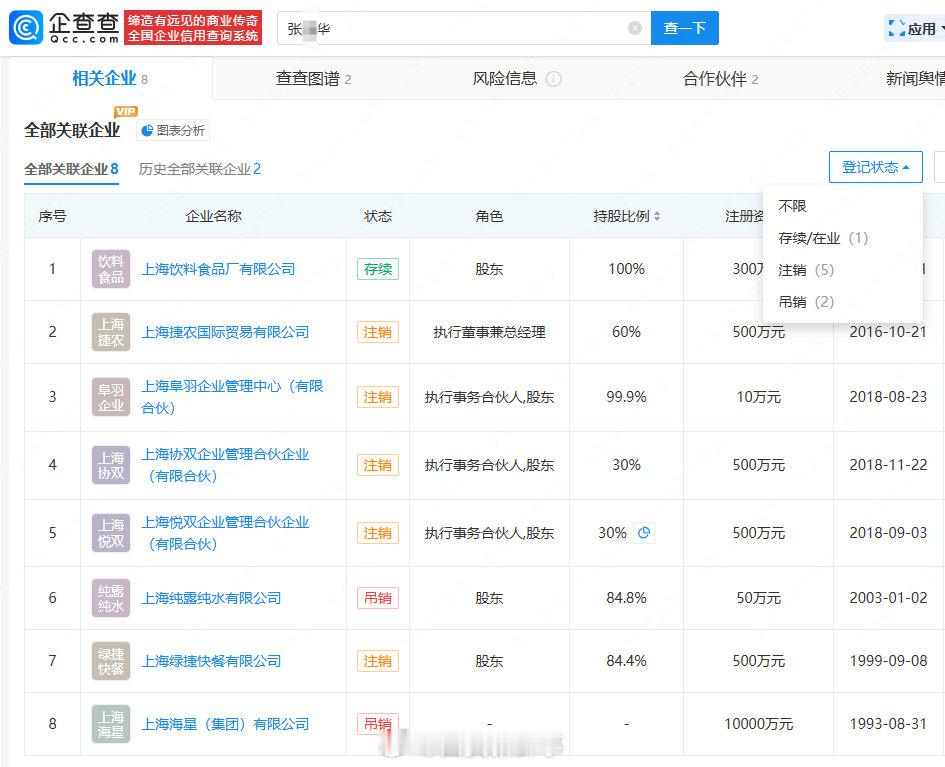Sort by 持股比例 column arrows
The width and height of the screenshot is (945, 767).
point(657,217)
